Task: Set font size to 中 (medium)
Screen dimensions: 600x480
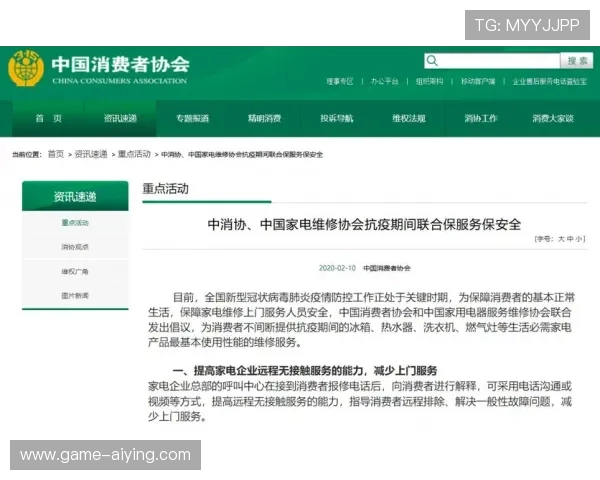Action: point(570,239)
